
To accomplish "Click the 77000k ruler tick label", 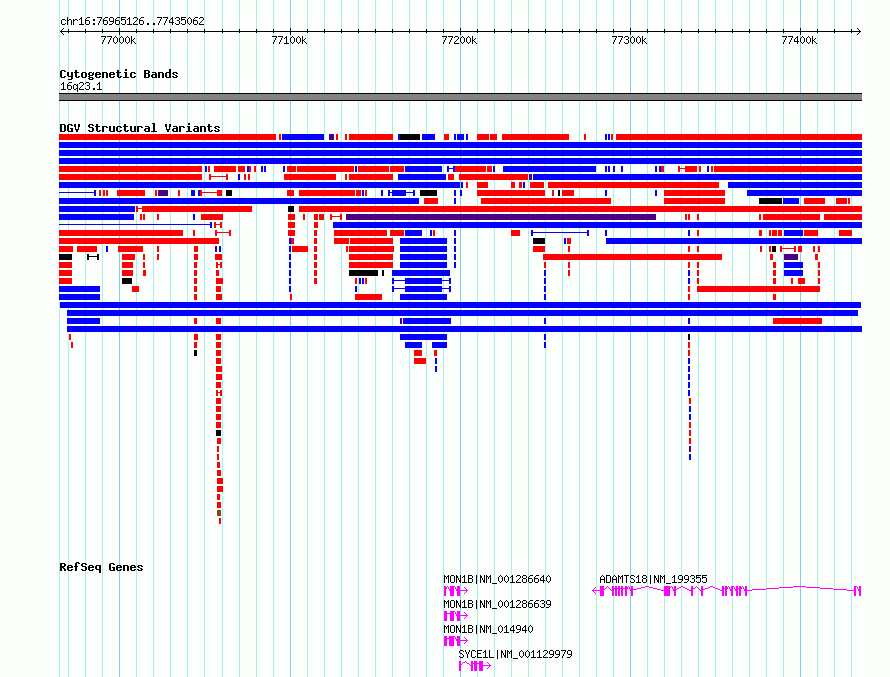I will coord(118,40).
